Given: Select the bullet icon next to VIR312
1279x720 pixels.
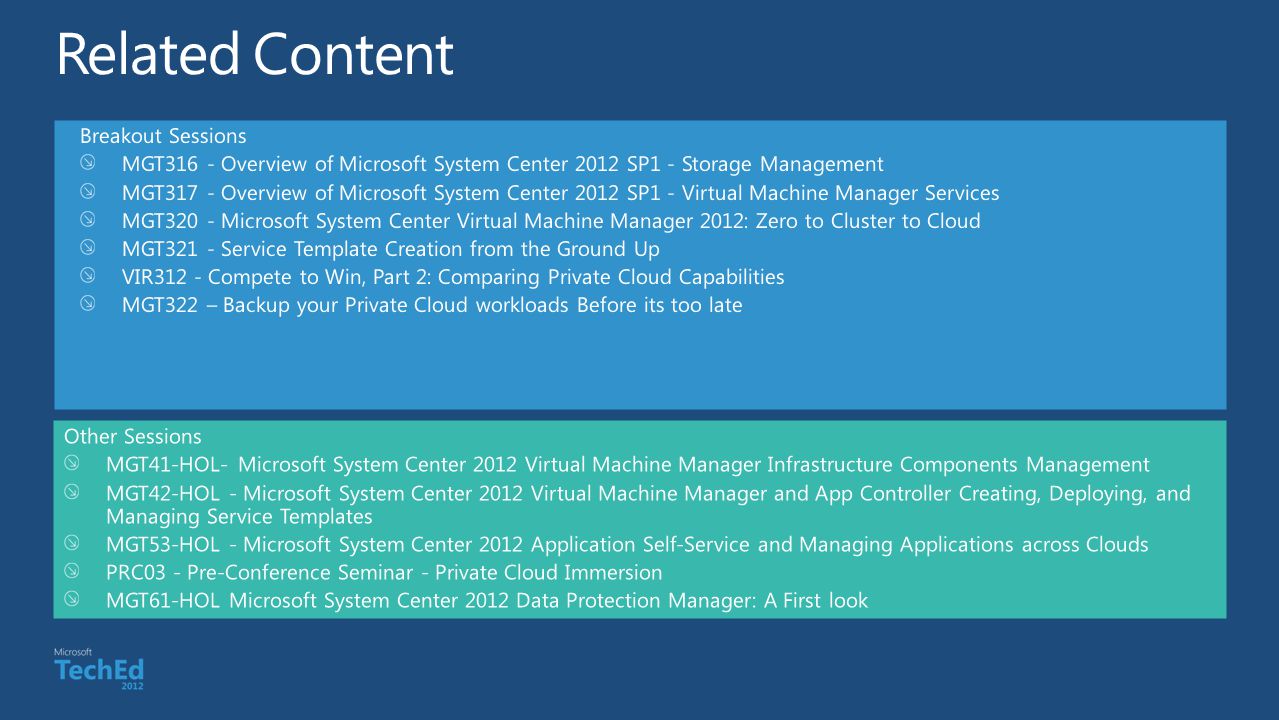Looking at the screenshot, I should click(x=89, y=274).
